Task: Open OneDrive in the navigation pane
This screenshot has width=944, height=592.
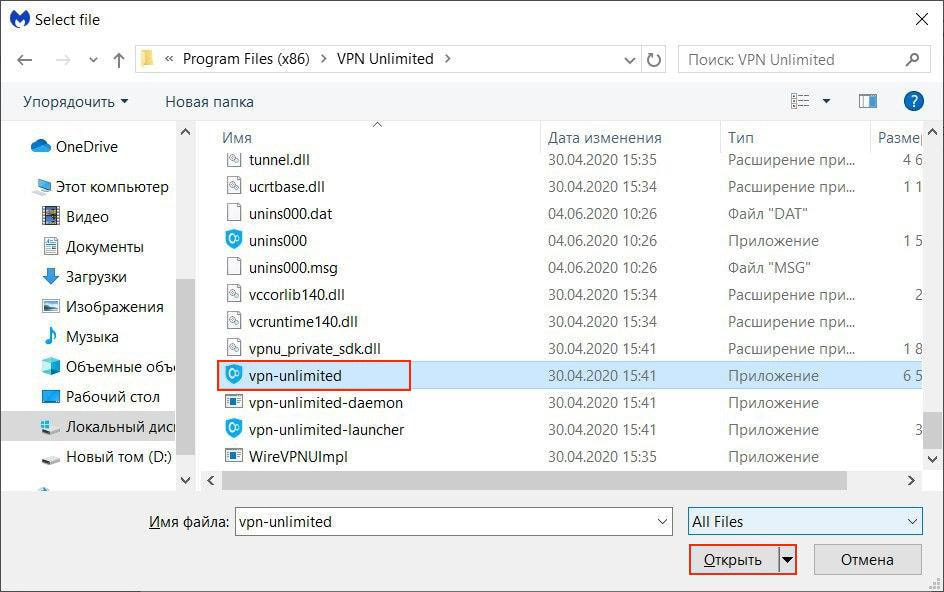Action: click(86, 147)
